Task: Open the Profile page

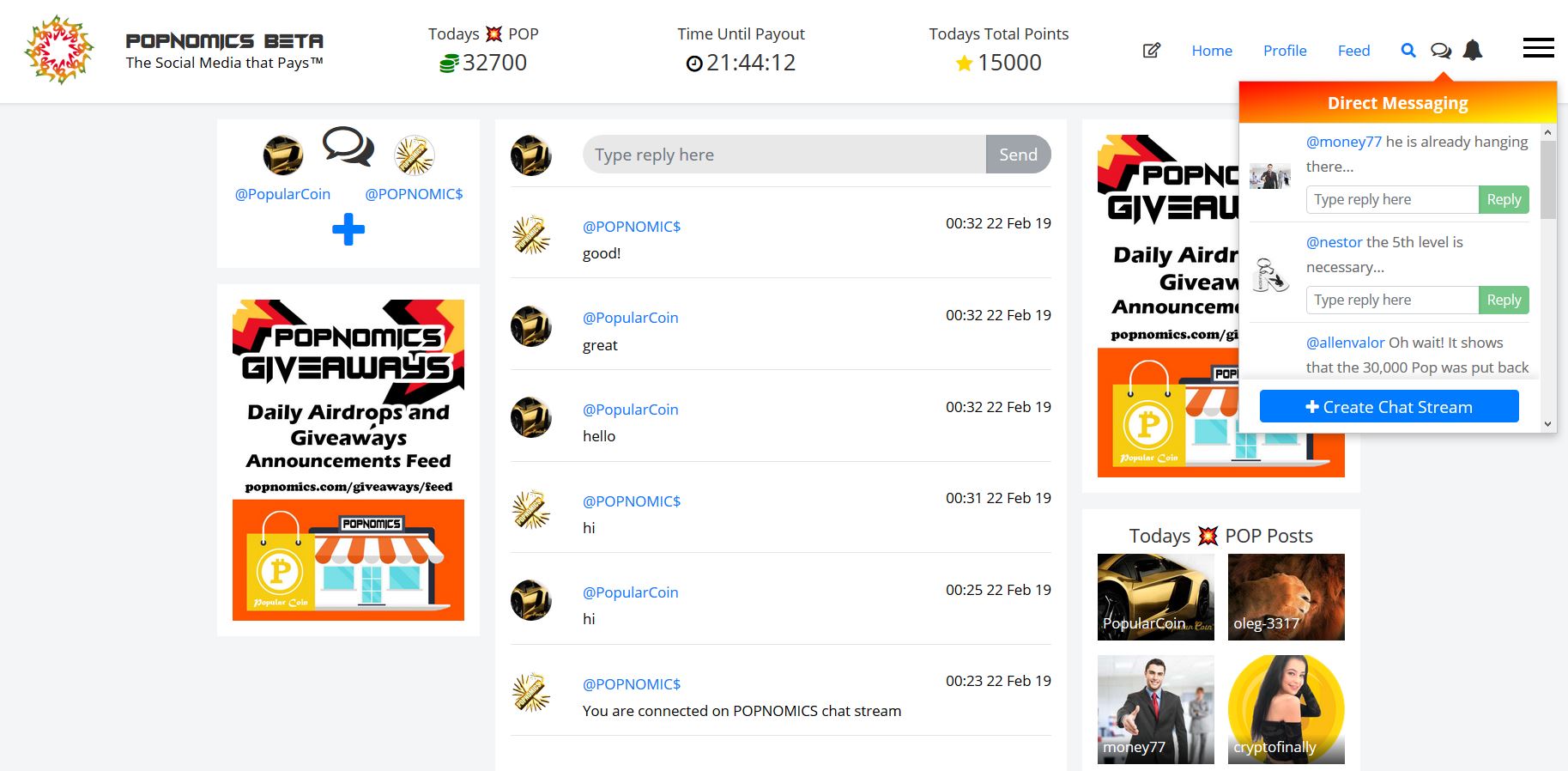Action: tap(1285, 51)
